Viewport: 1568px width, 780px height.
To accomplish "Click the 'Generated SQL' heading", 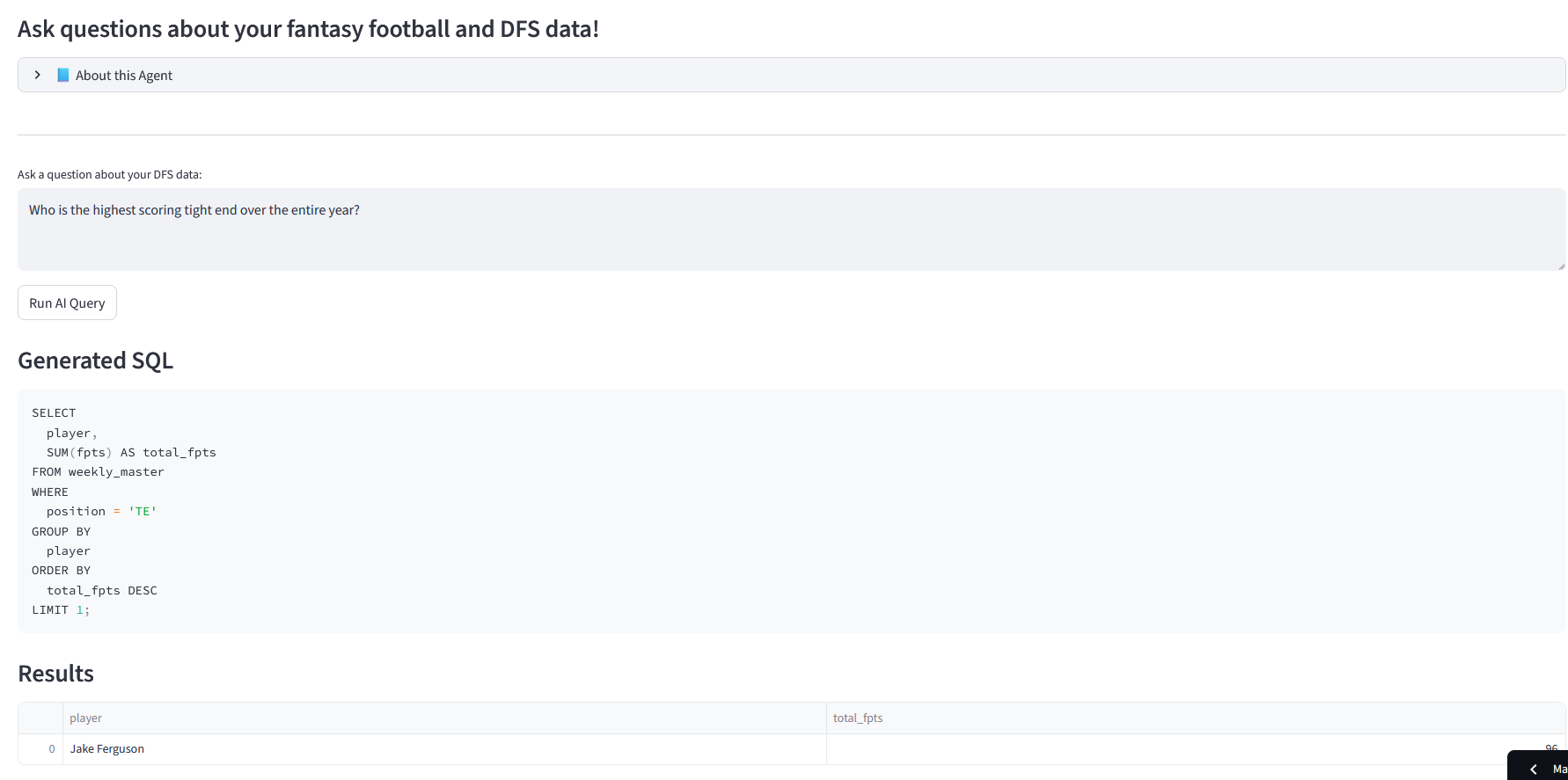I will [x=96, y=361].
